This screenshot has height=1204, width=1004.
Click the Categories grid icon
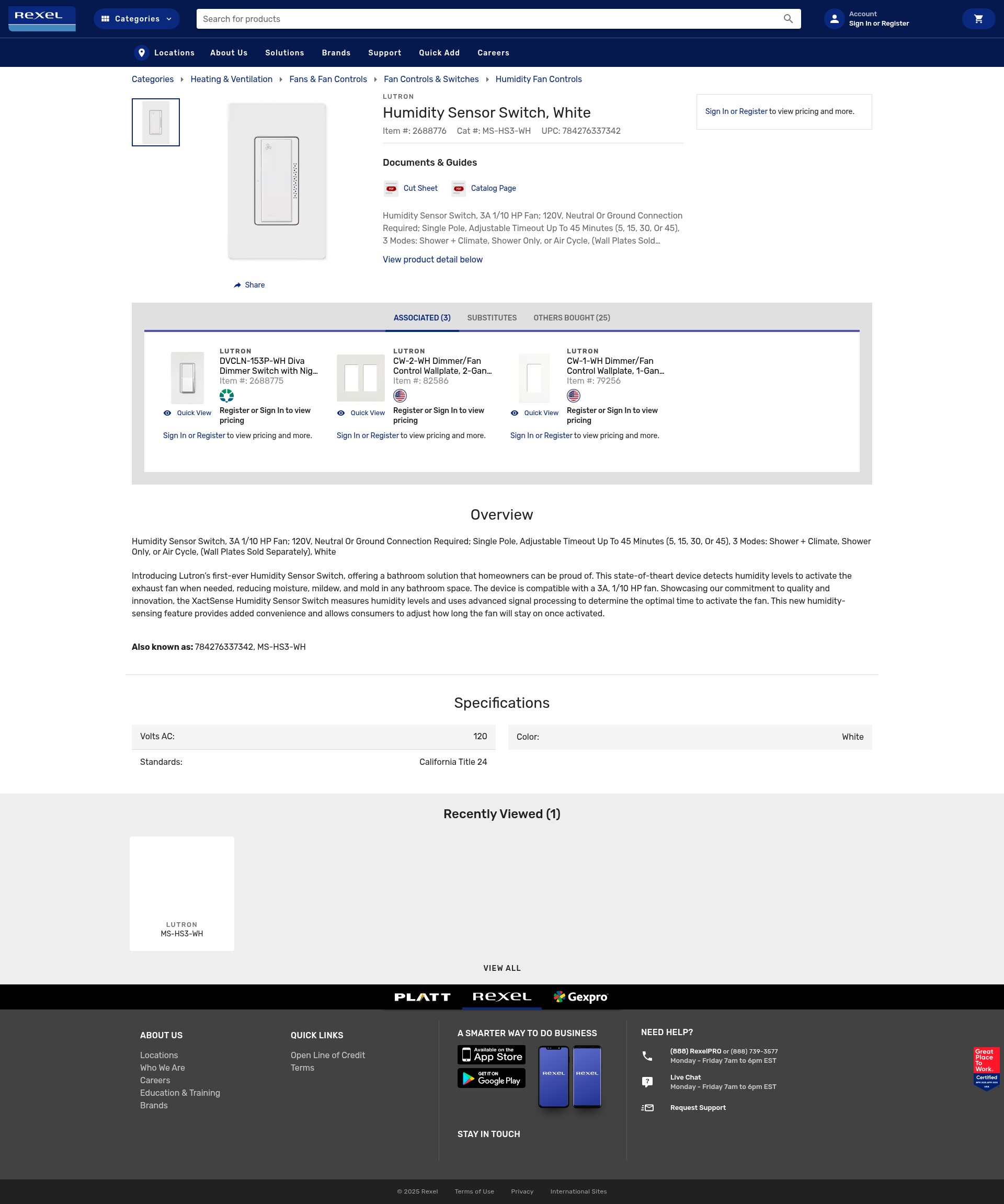click(105, 19)
